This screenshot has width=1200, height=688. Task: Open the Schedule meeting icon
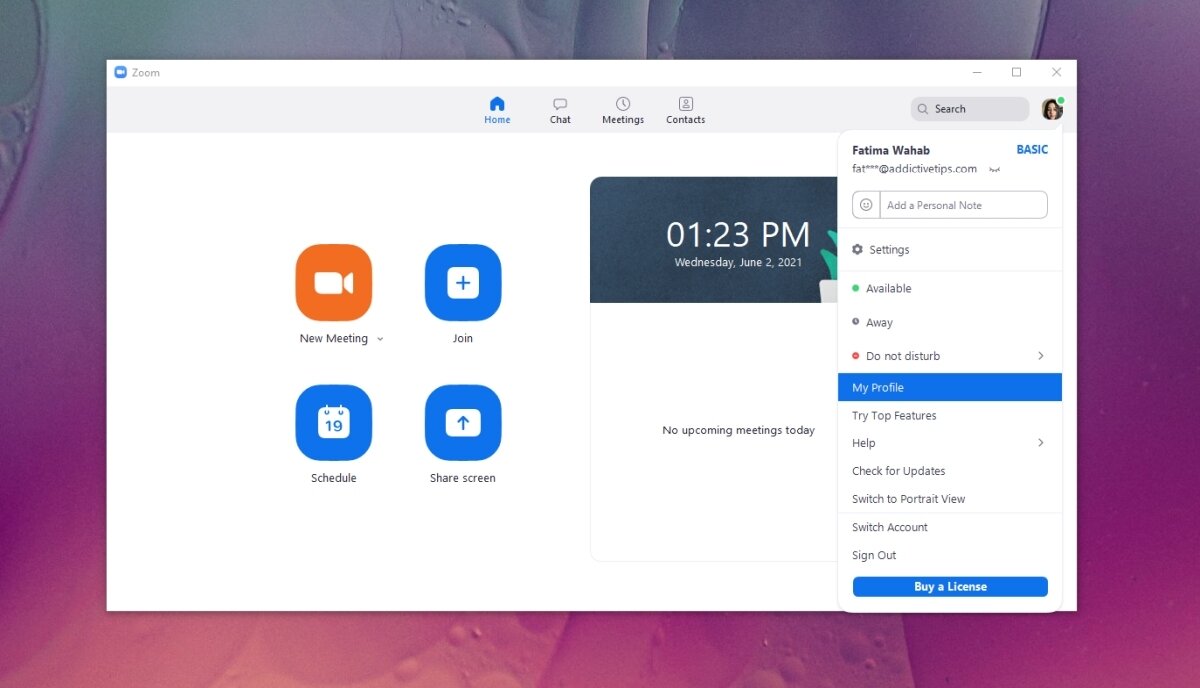pos(334,422)
